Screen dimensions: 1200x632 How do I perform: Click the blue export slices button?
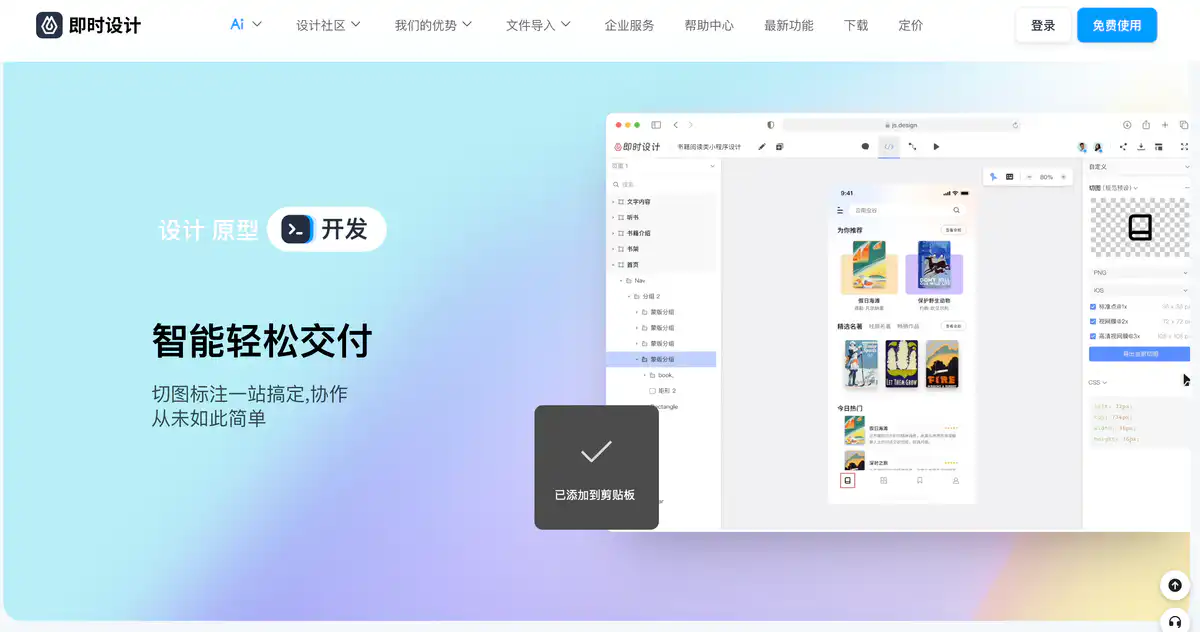pyautogui.click(x=1139, y=354)
